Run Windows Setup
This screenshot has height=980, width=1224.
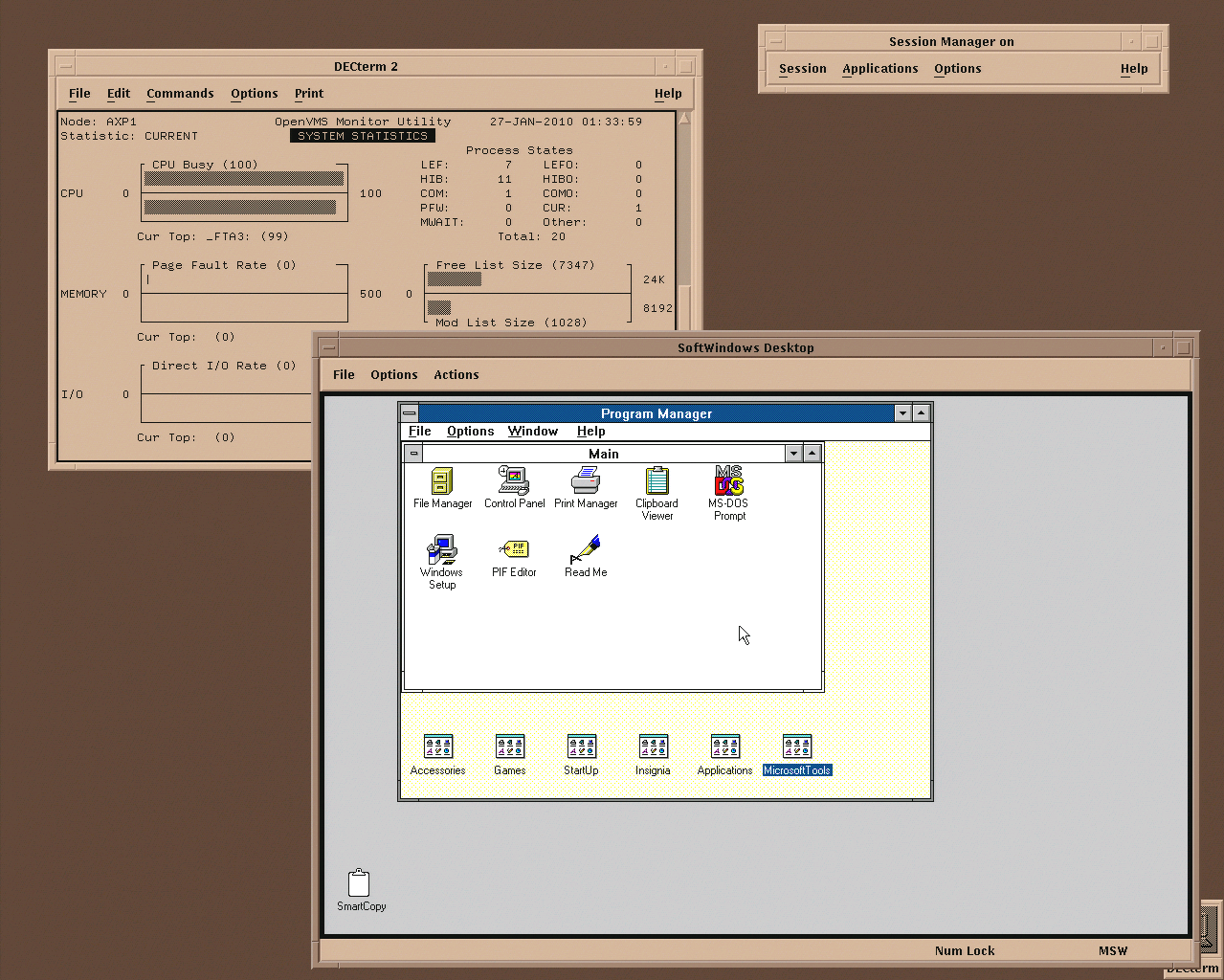click(441, 550)
